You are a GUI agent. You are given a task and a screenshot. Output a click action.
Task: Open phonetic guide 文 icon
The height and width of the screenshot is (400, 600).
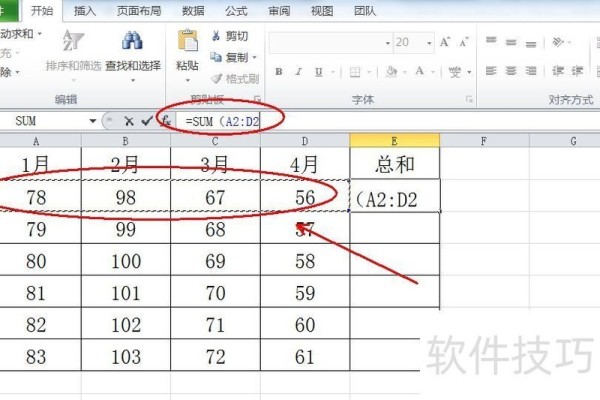(x=455, y=72)
